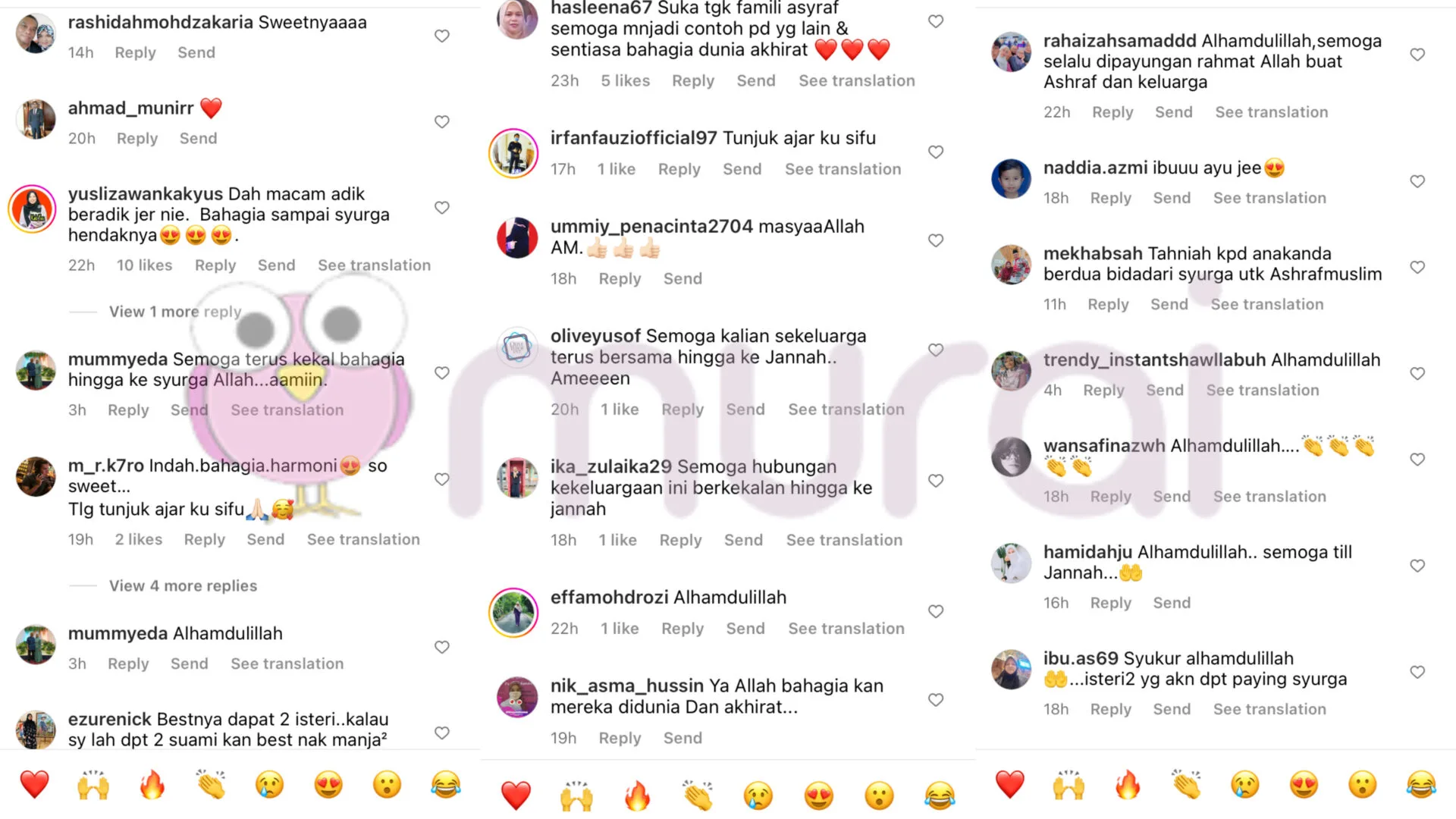The image size is (1456, 819).
Task: Reply to oliveyusof's comment
Action: point(682,409)
